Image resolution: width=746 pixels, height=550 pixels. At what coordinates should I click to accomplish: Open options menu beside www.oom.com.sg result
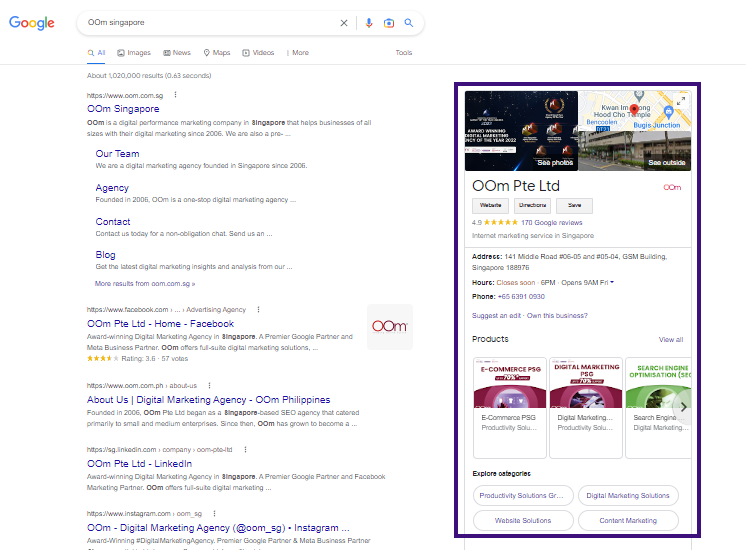click(176, 95)
